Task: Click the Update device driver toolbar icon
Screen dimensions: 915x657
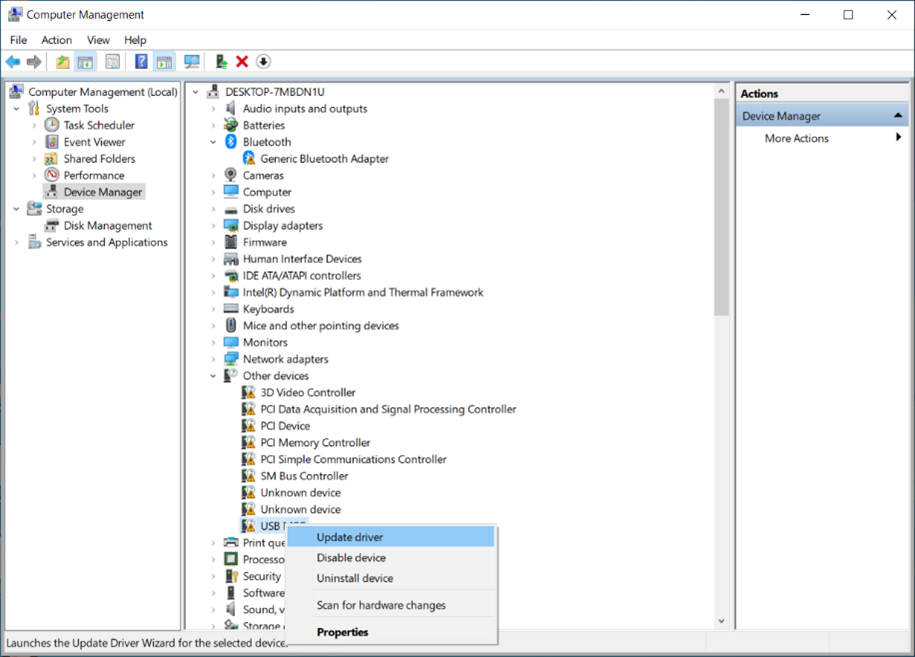Action: (221, 61)
